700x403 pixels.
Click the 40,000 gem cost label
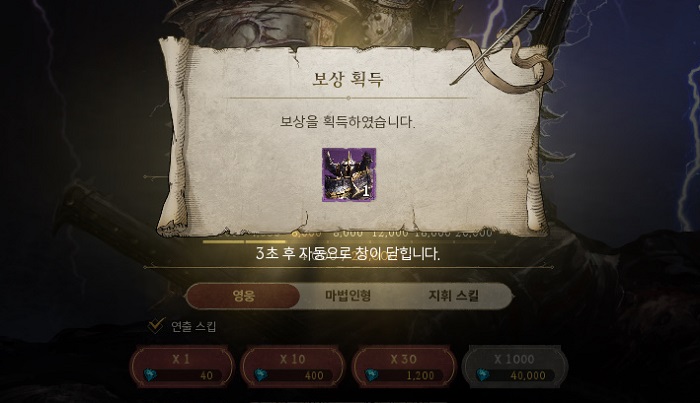tap(528, 376)
